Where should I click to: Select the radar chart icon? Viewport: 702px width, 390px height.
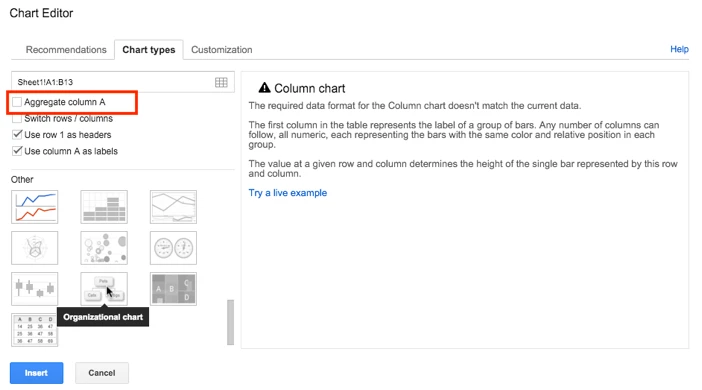pos(34,248)
